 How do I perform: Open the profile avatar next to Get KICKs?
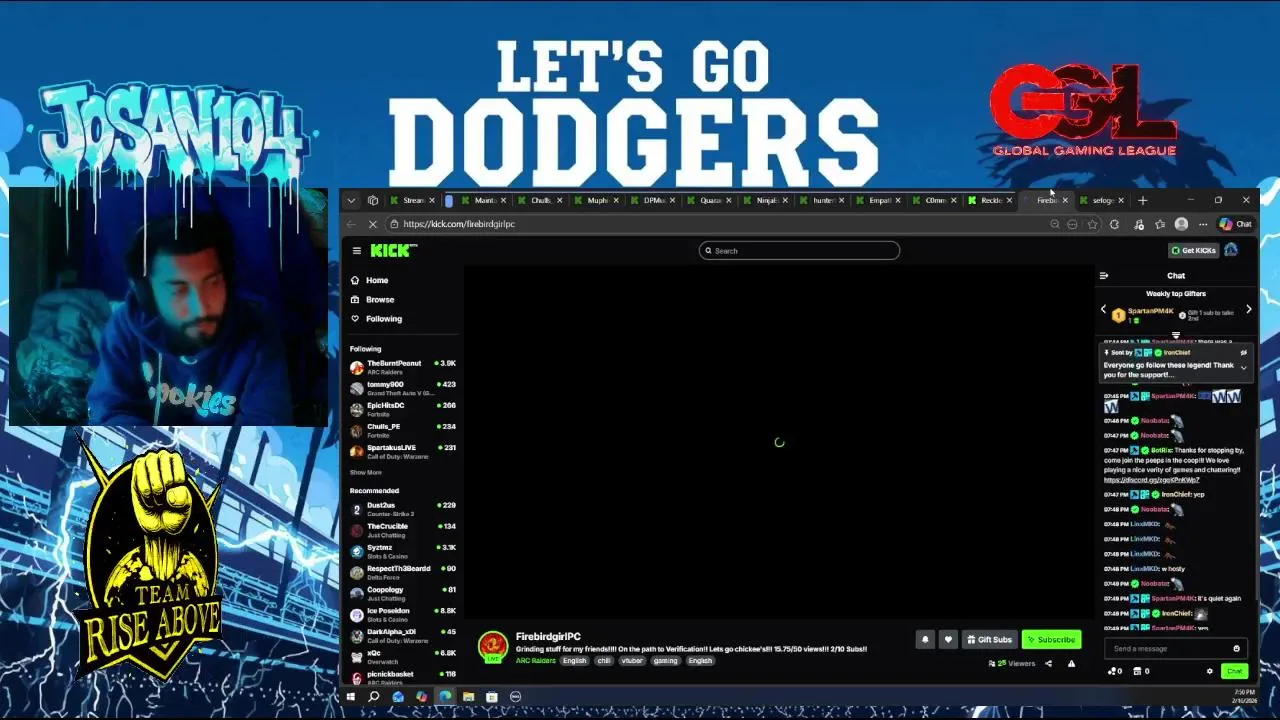coord(1231,250)
